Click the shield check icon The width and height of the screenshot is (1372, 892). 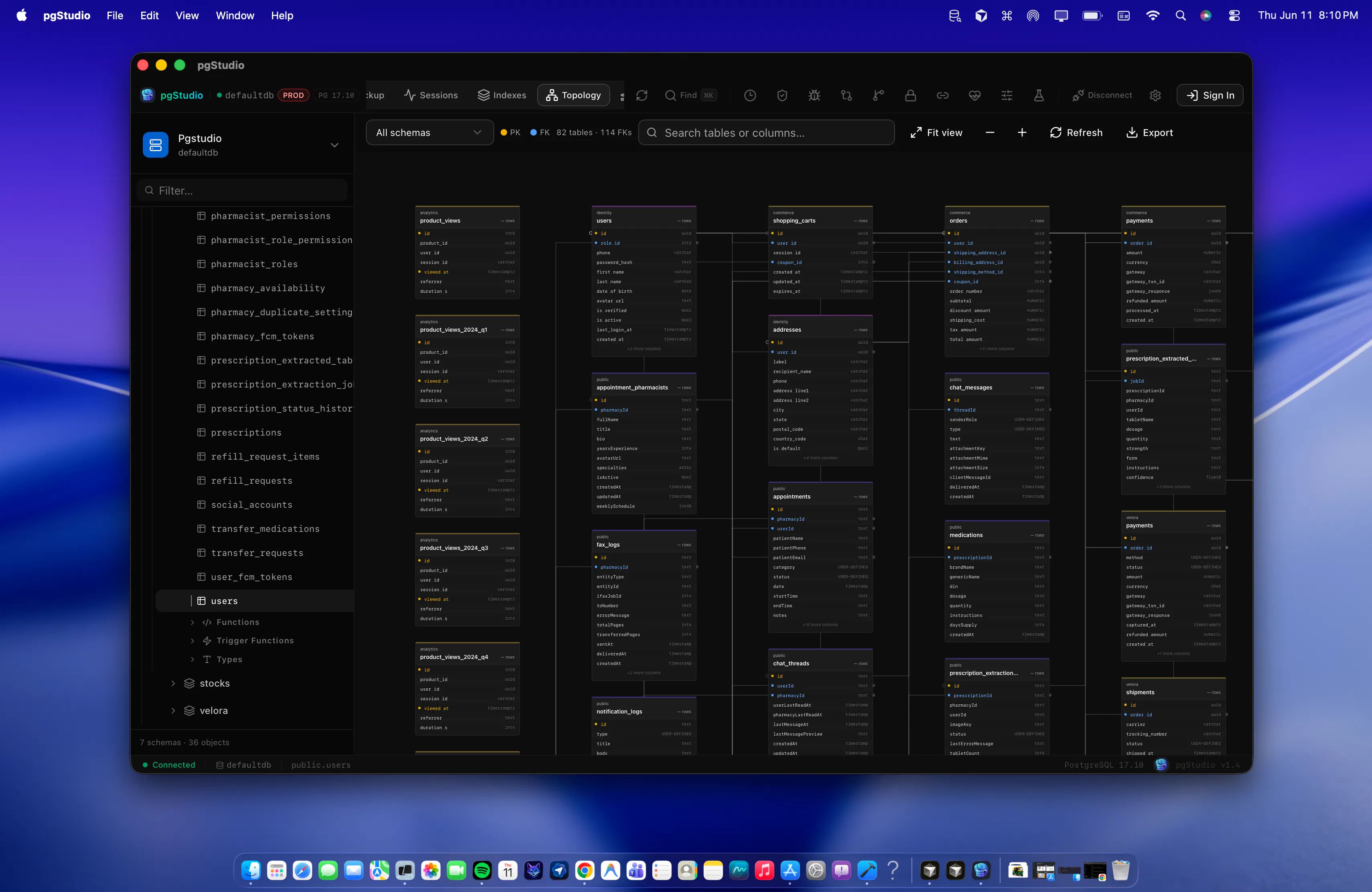(782, 95)
